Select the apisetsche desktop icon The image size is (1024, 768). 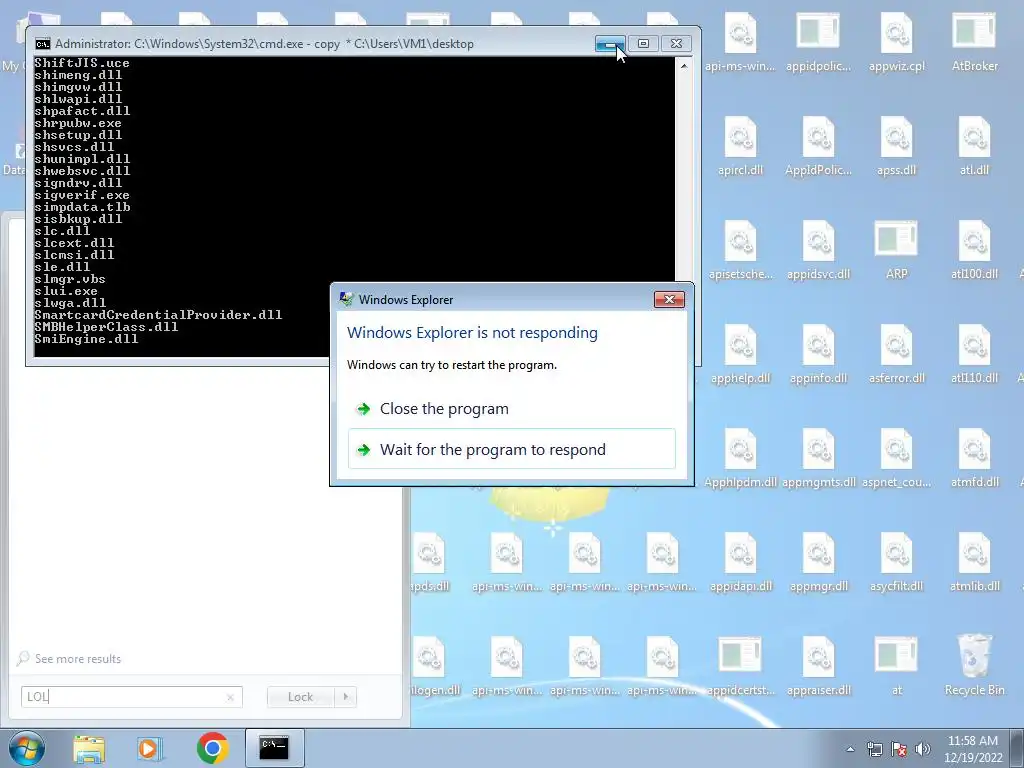[x=740, y=249]
